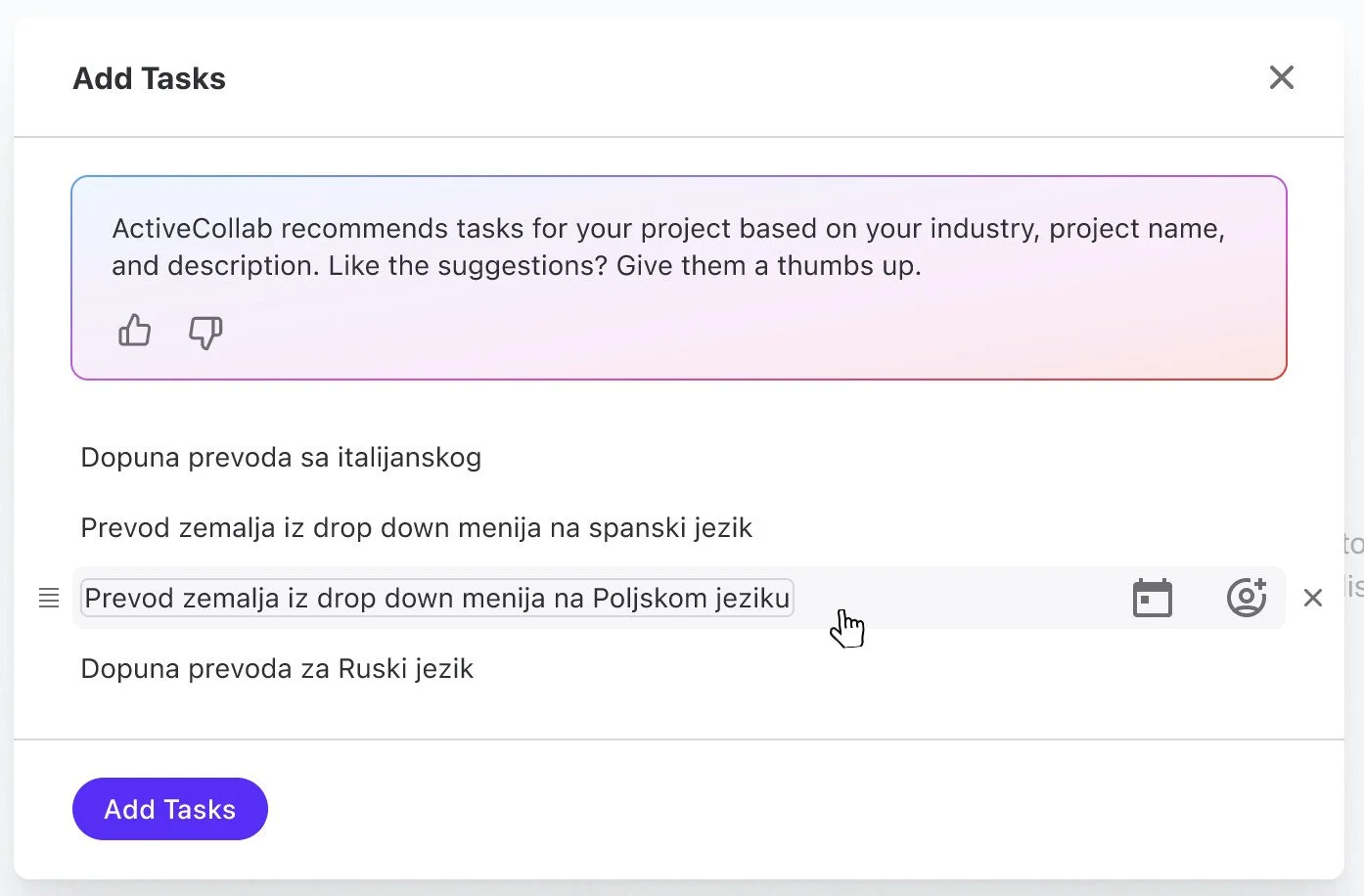Select the spanski jezik translation task

click(x=416, y=528)
